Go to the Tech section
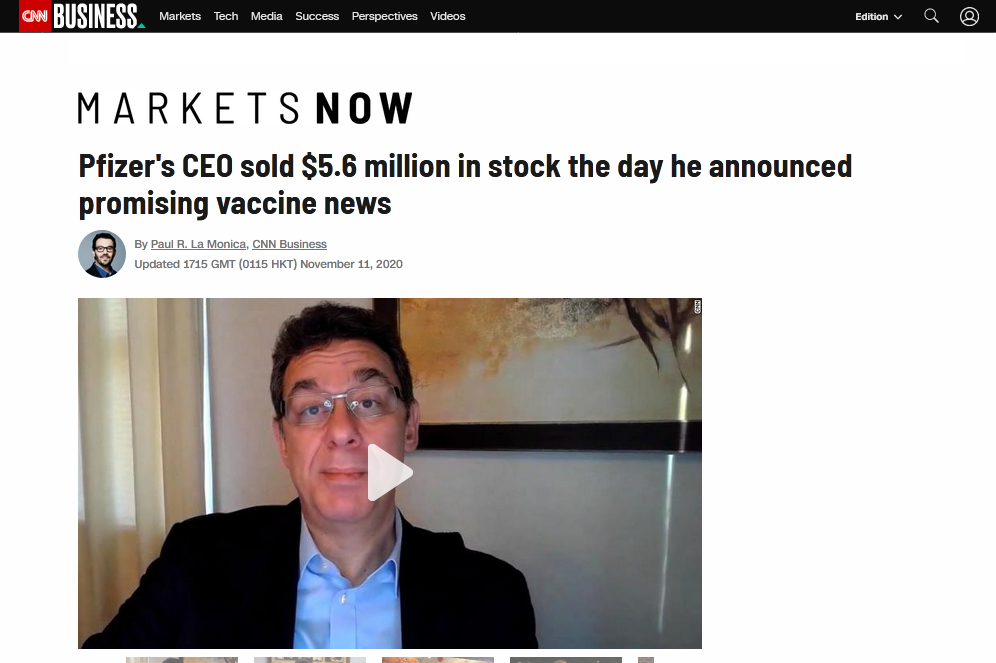996x663 pixels. point(225,16)
